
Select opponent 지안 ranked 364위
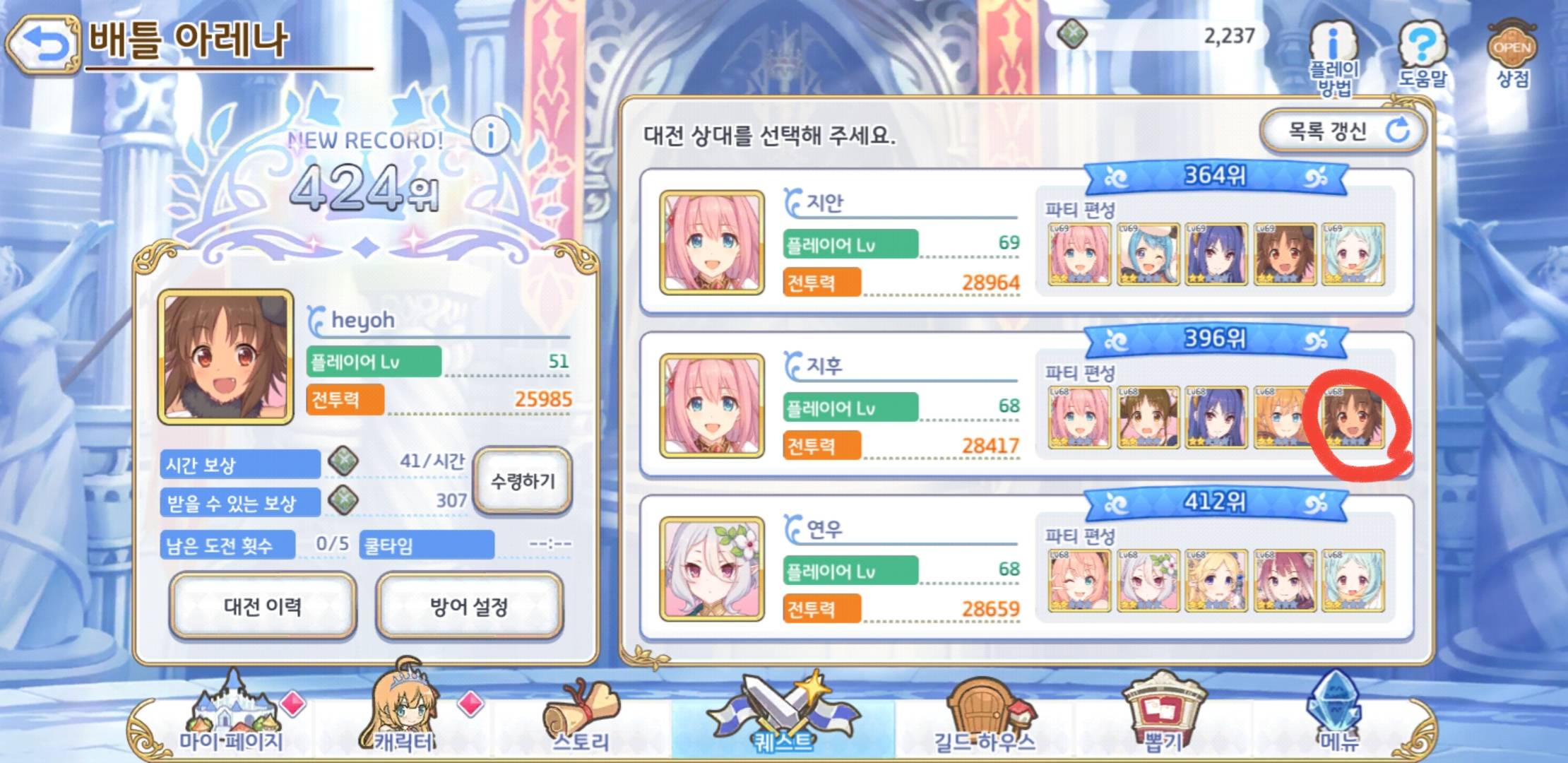[x=1027, y=242]
